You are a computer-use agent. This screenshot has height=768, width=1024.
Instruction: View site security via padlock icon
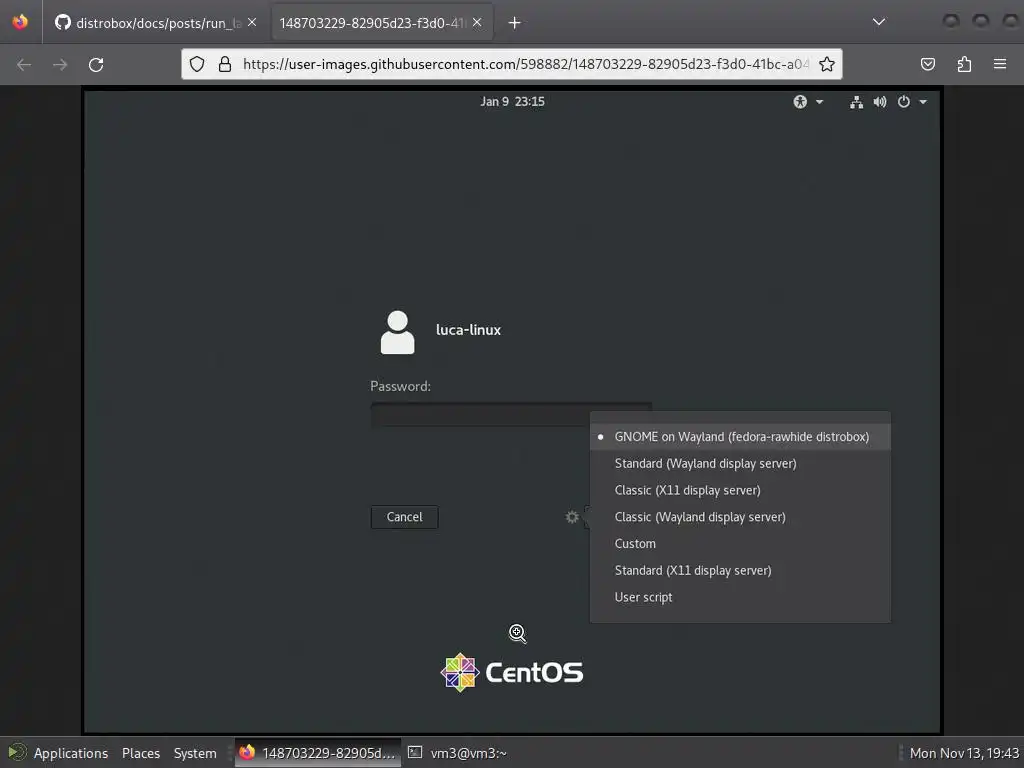click(225, 64)
